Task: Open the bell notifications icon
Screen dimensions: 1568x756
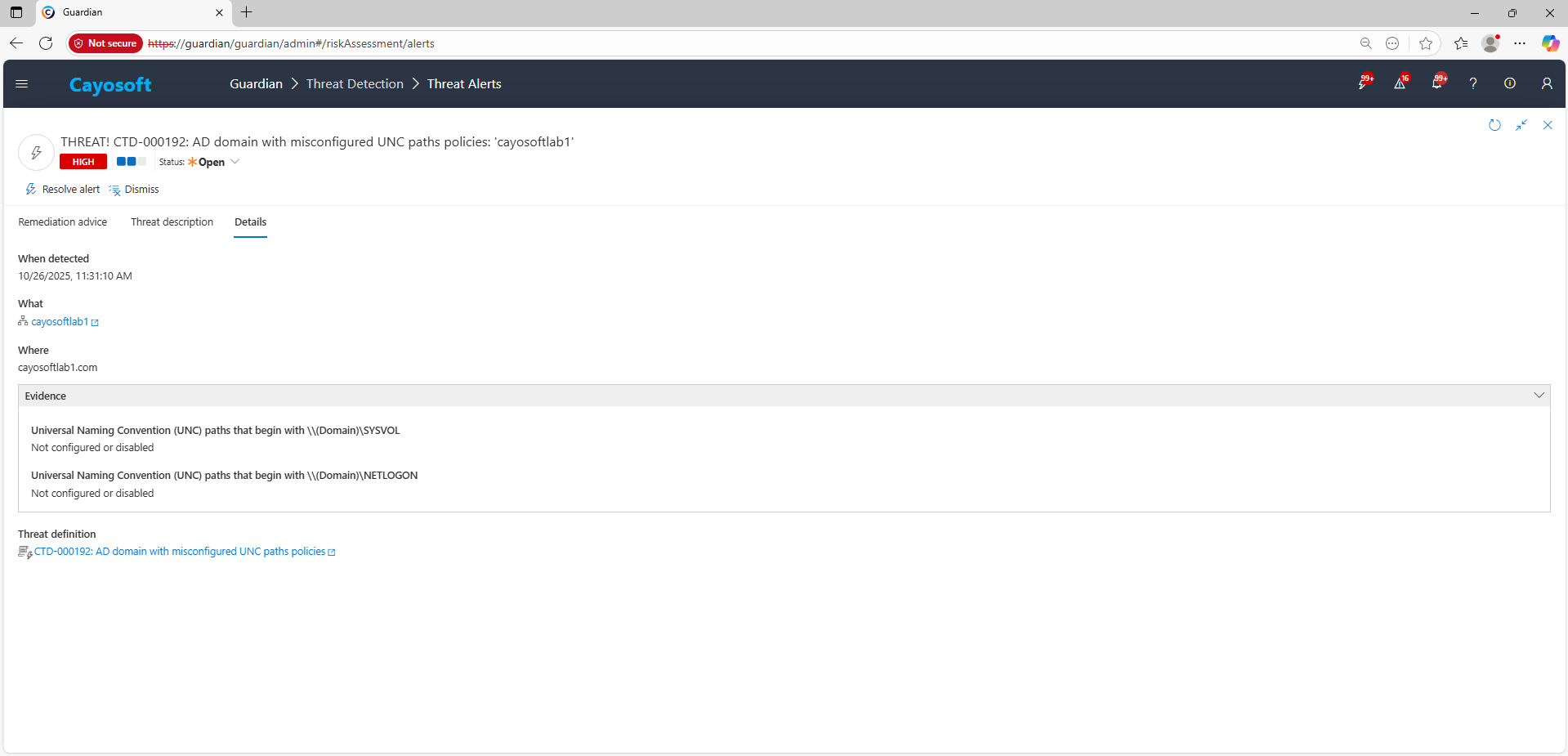Action: (x=1436, y=83)
